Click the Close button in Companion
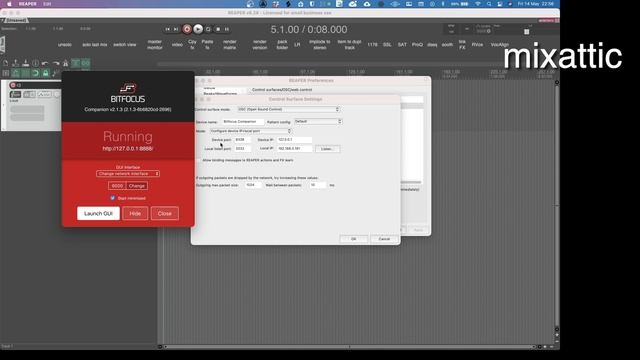640x360 pixels. (164, 213)
